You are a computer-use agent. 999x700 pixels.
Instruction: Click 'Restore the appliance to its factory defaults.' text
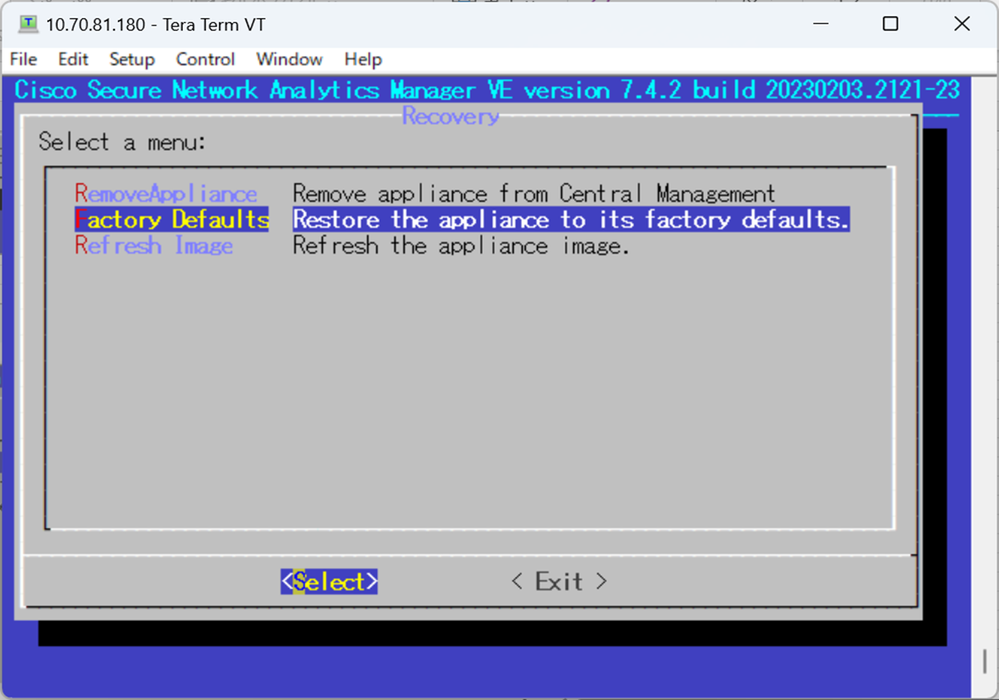point(571,219)
